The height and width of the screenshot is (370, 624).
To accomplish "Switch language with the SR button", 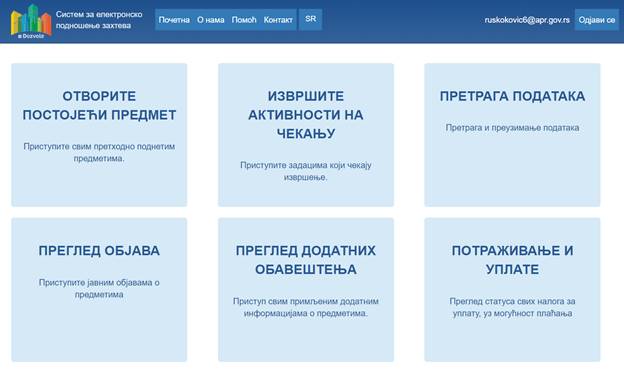I will click(x=310, y=19).
